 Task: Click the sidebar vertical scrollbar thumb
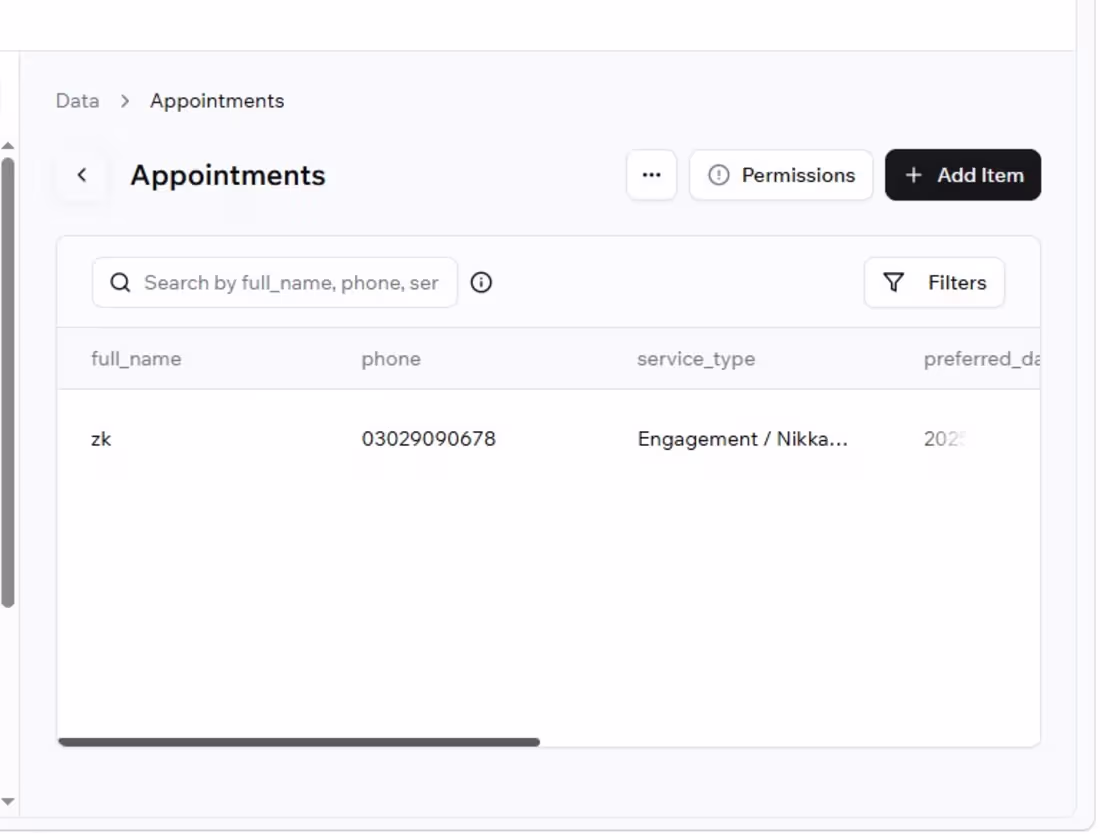[8, 383]
